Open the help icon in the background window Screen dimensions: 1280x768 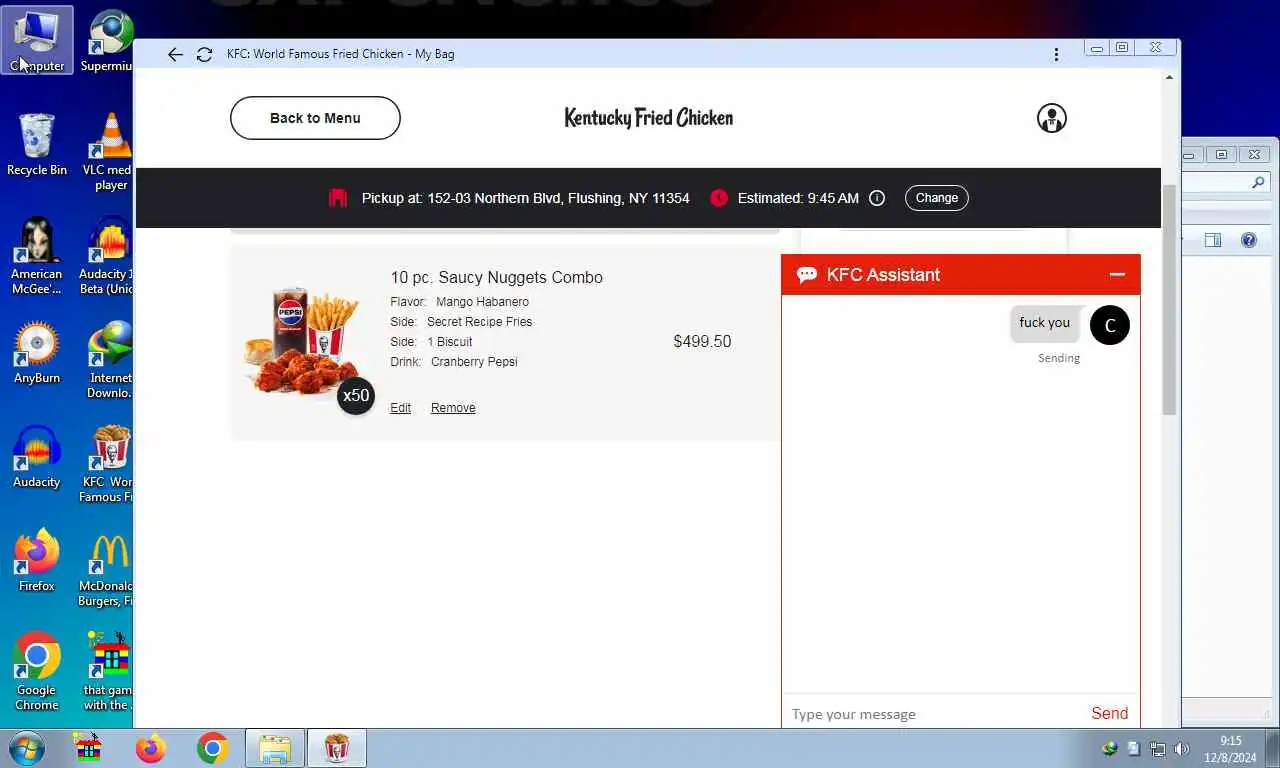tap(1249, 240)
